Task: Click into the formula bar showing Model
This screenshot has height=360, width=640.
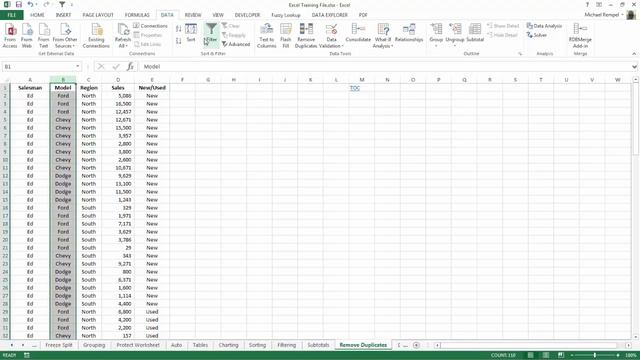Action: 384,67
